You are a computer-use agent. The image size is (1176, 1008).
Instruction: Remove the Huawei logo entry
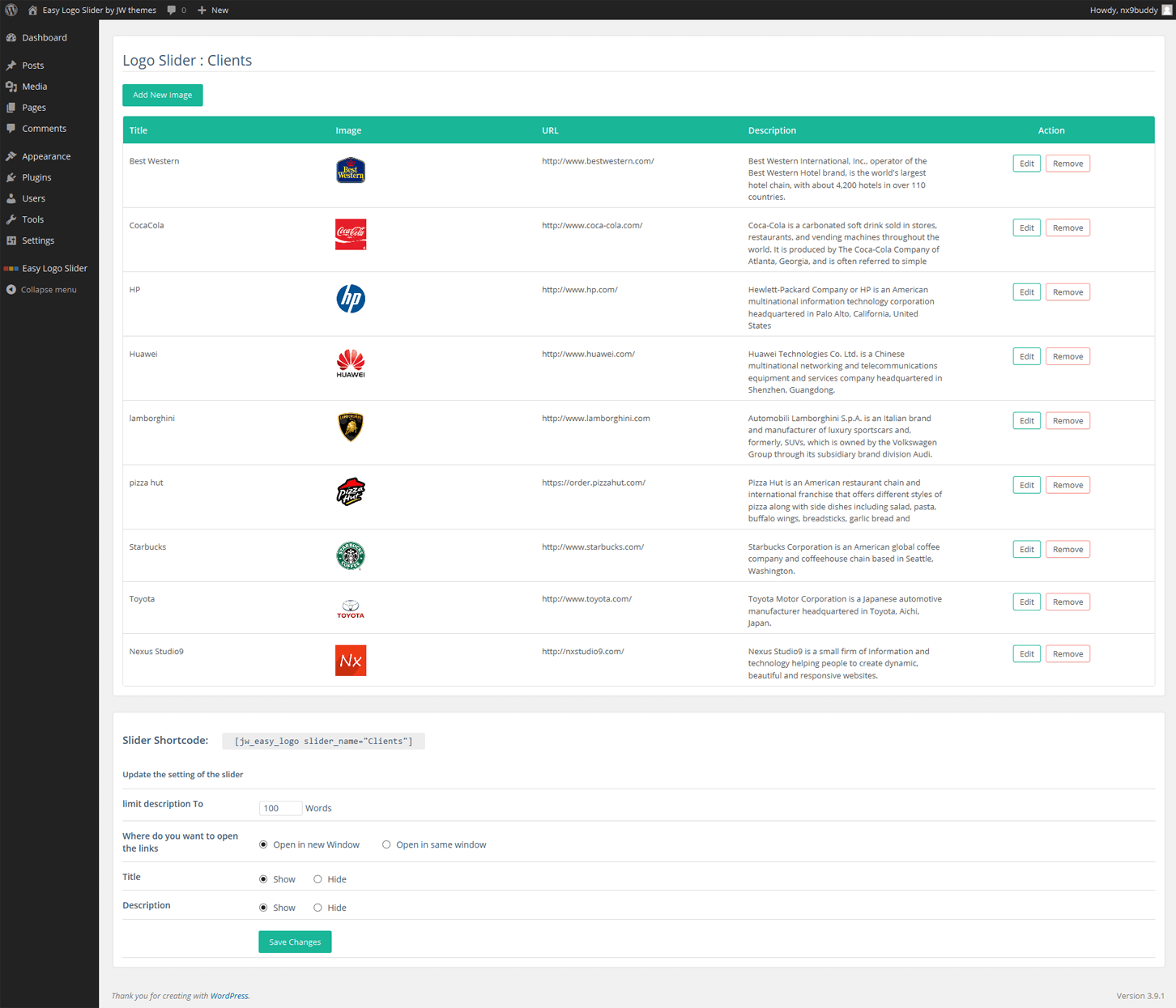tap(1067, 356)
